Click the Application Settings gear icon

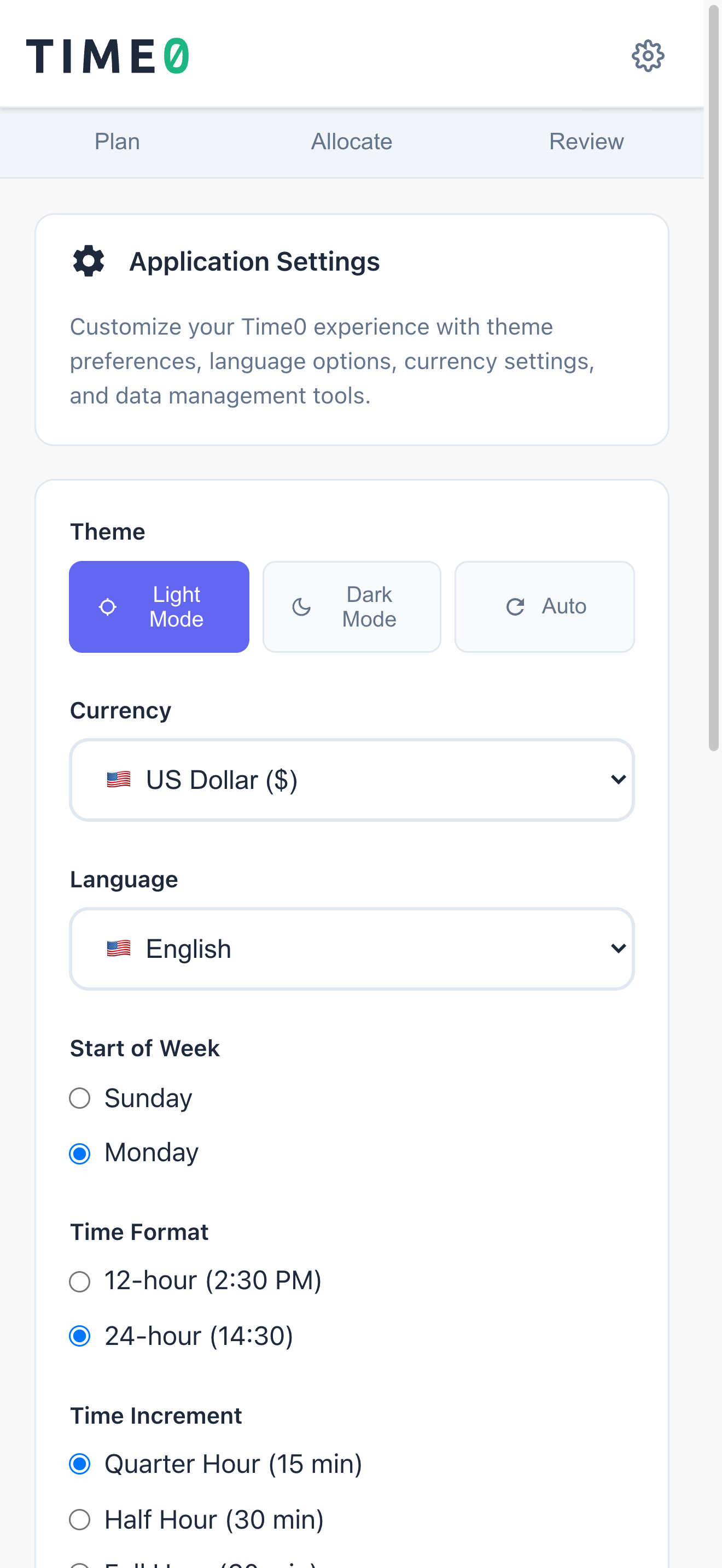click(89, 261)
